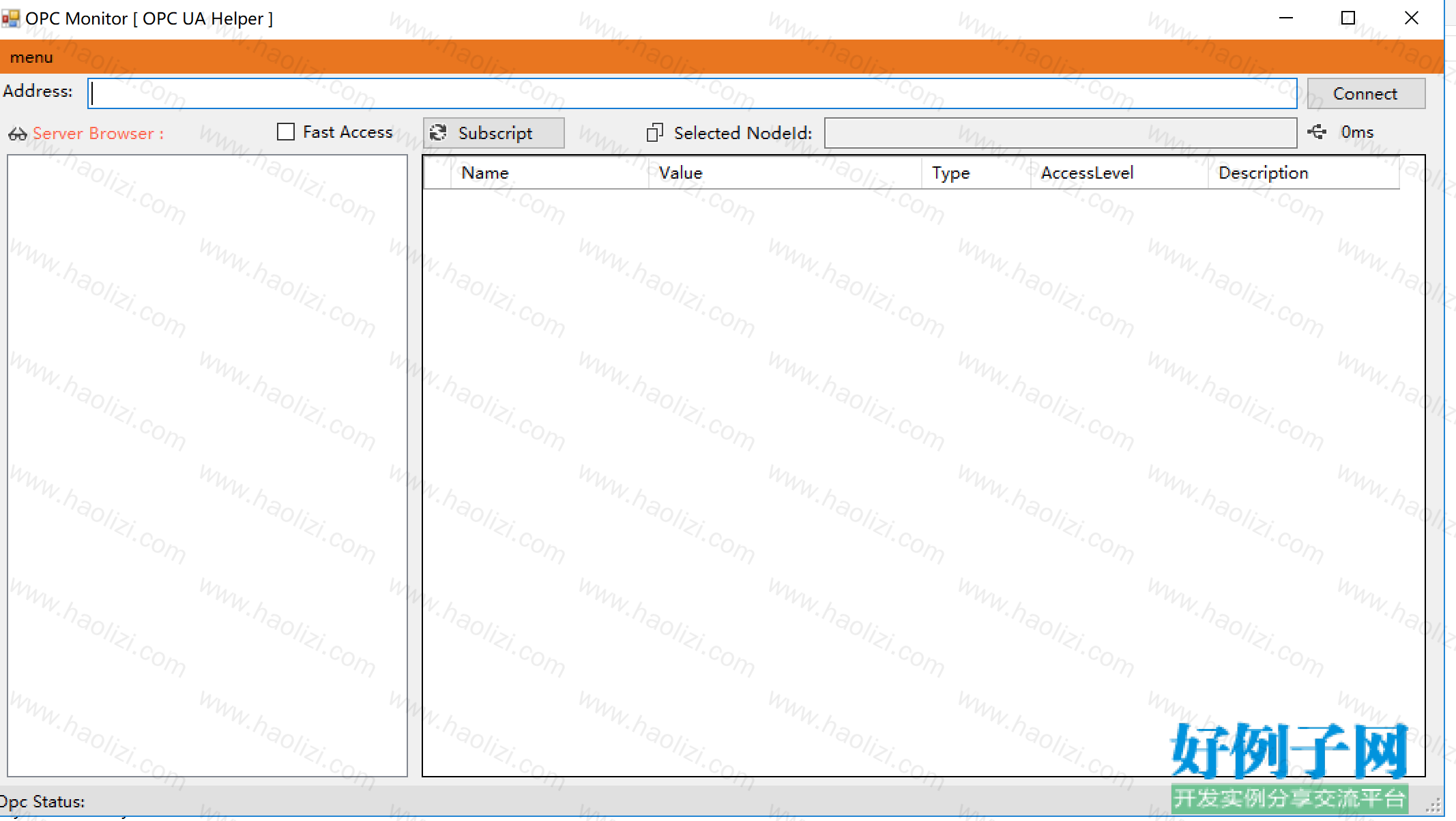Close the OPC Monitor window
Viewport: 1456px width, 821px height.
tap(1412, 18)
